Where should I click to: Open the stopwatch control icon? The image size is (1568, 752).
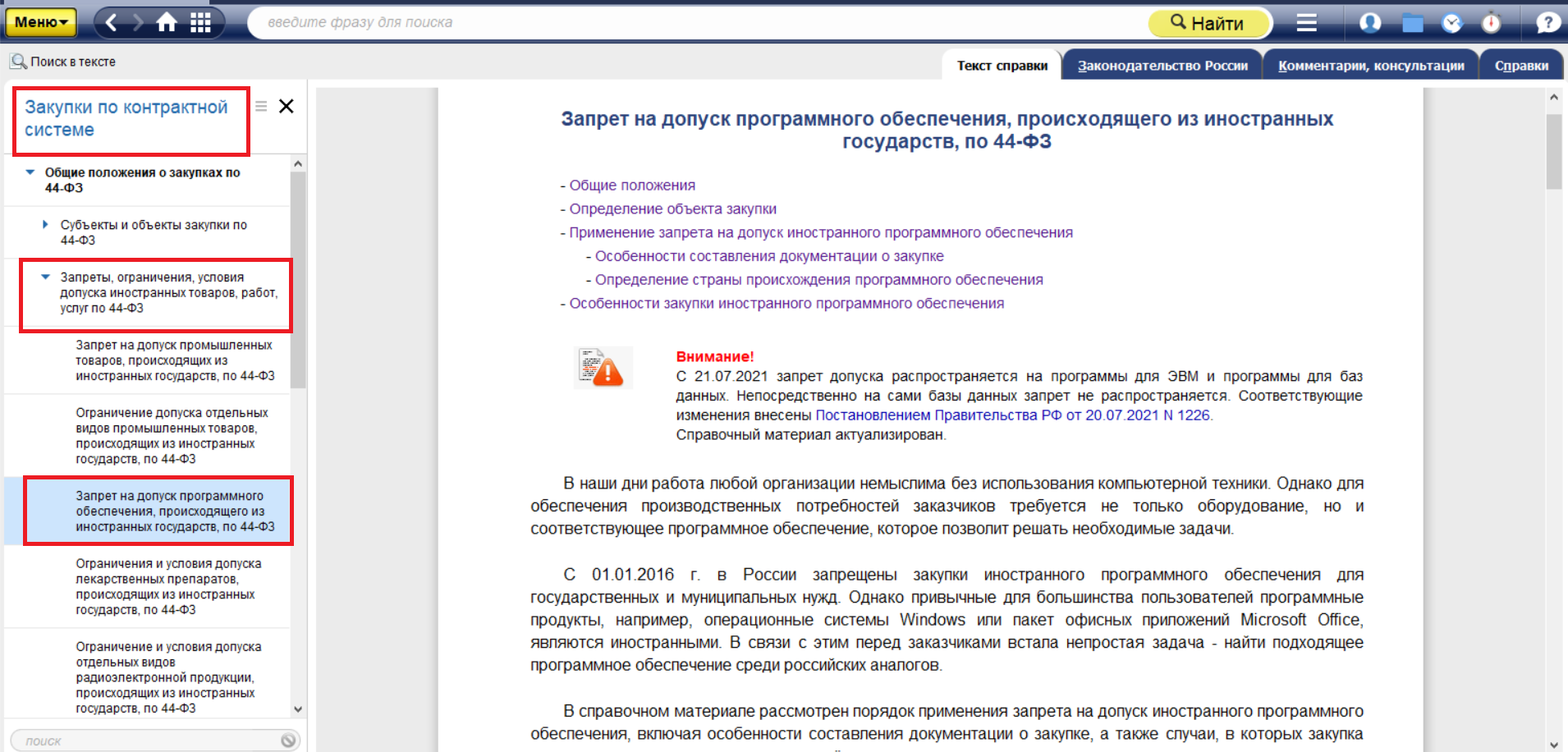click(1492, 22)
